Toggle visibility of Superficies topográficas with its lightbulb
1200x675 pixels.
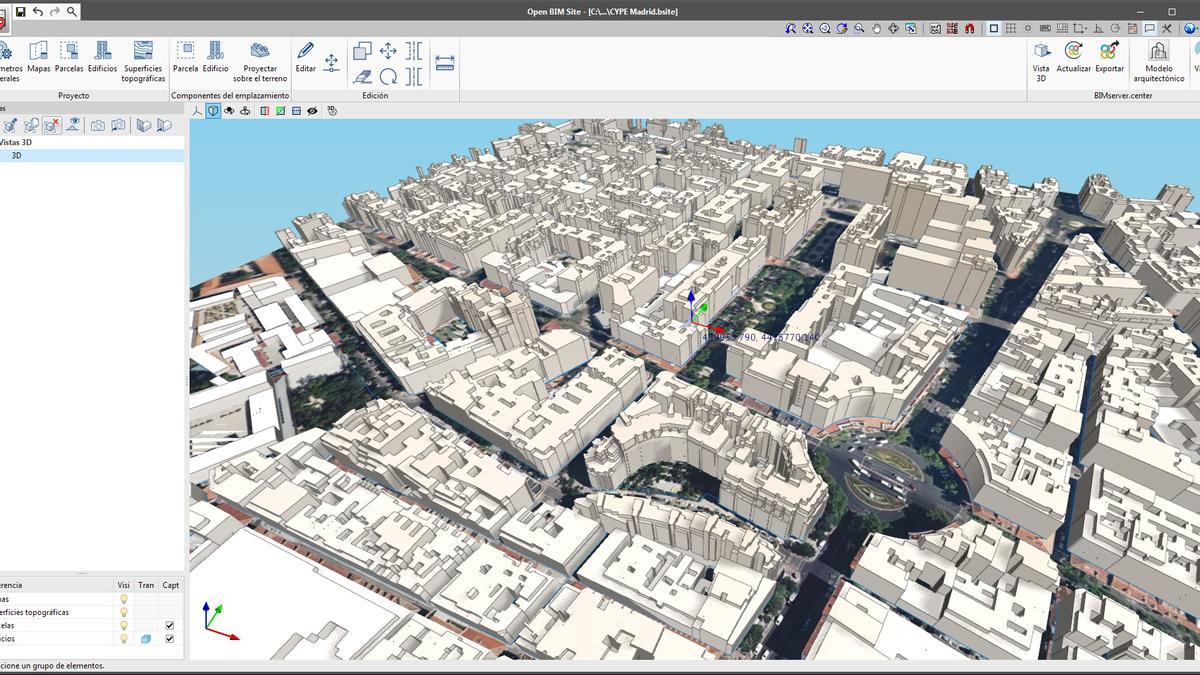(x=123, y=611)
